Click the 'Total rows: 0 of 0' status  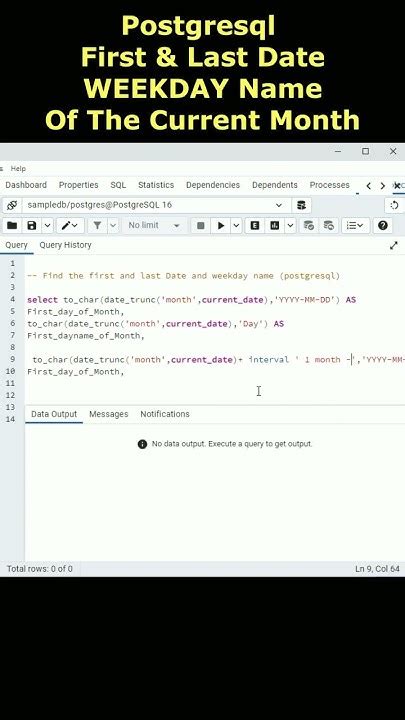coord(39,569)
